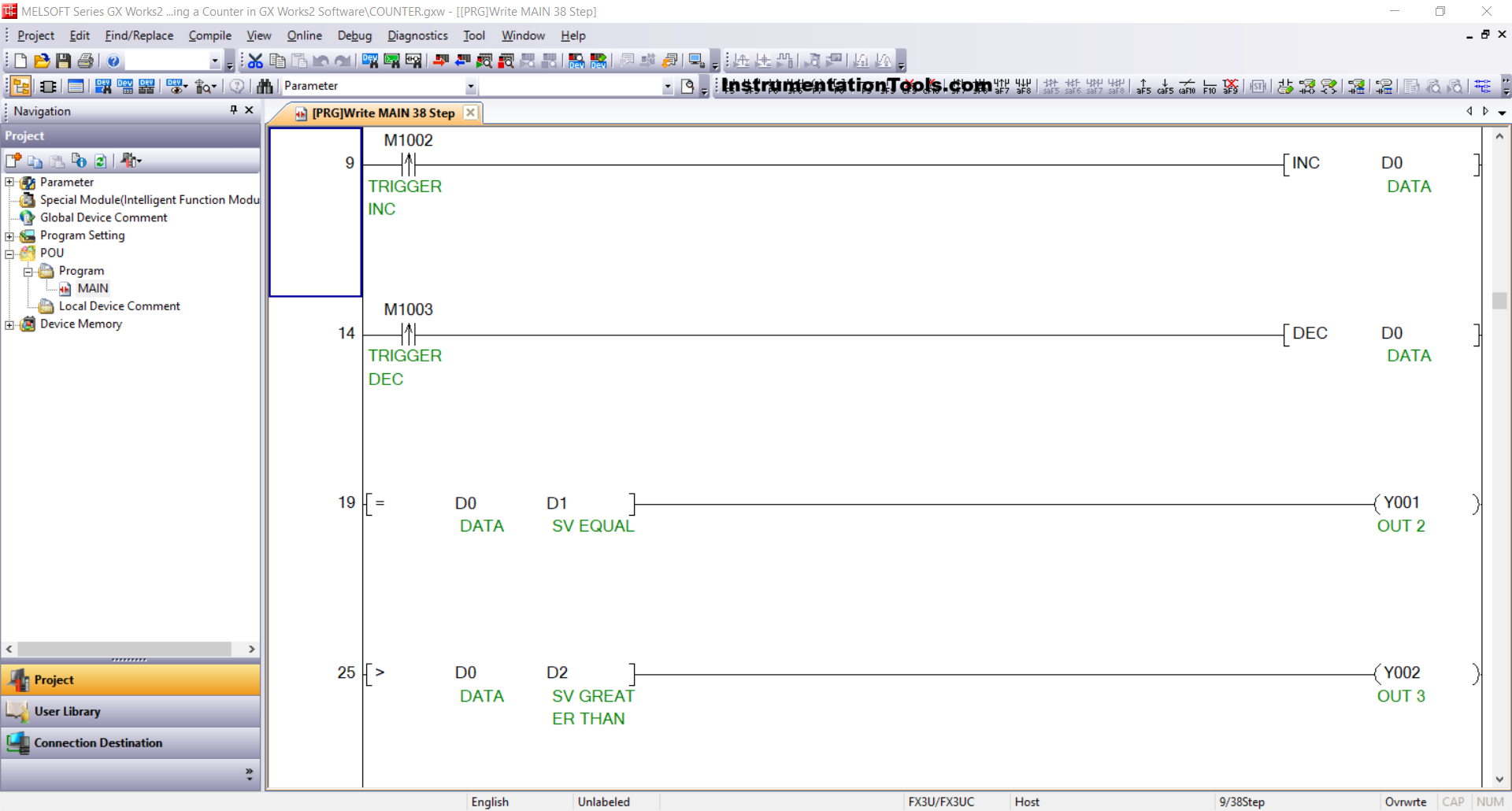1512x811 pixels.
Task: Click the ladder editor vertical scrollbar thumb
Action: click(x=1499, y=301)
